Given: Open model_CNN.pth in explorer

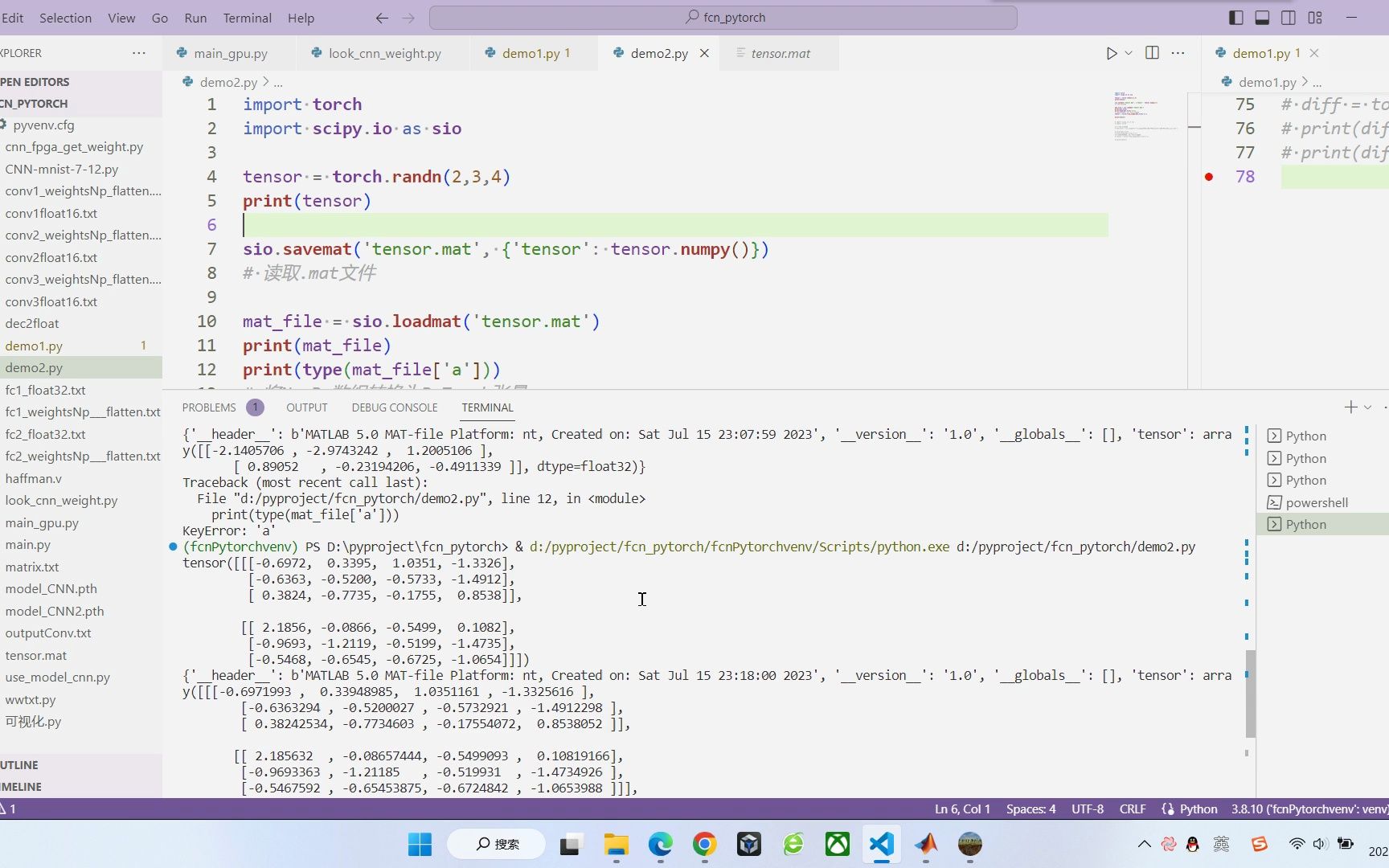Looking at the screenshot, I should point(80,588).
